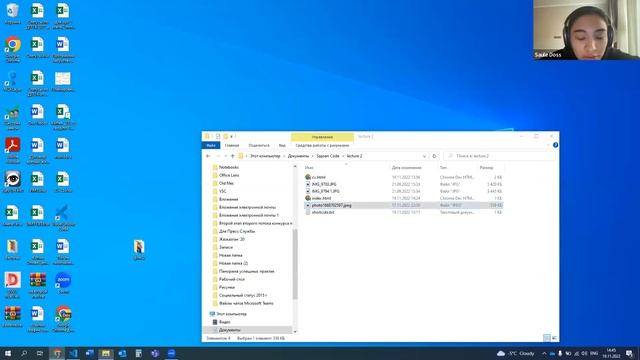Sort files by the Дата изменения column
This screenshot has width=640, height=360.
click(x=407, y=168)
